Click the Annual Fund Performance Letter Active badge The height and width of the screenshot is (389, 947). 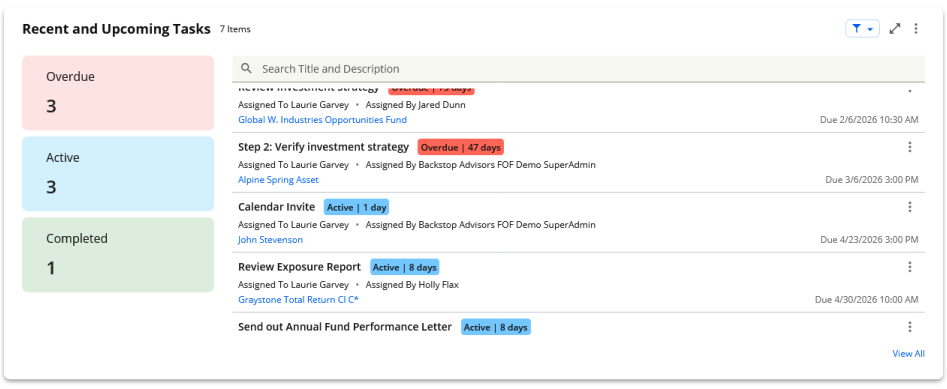tap(496, 327)
